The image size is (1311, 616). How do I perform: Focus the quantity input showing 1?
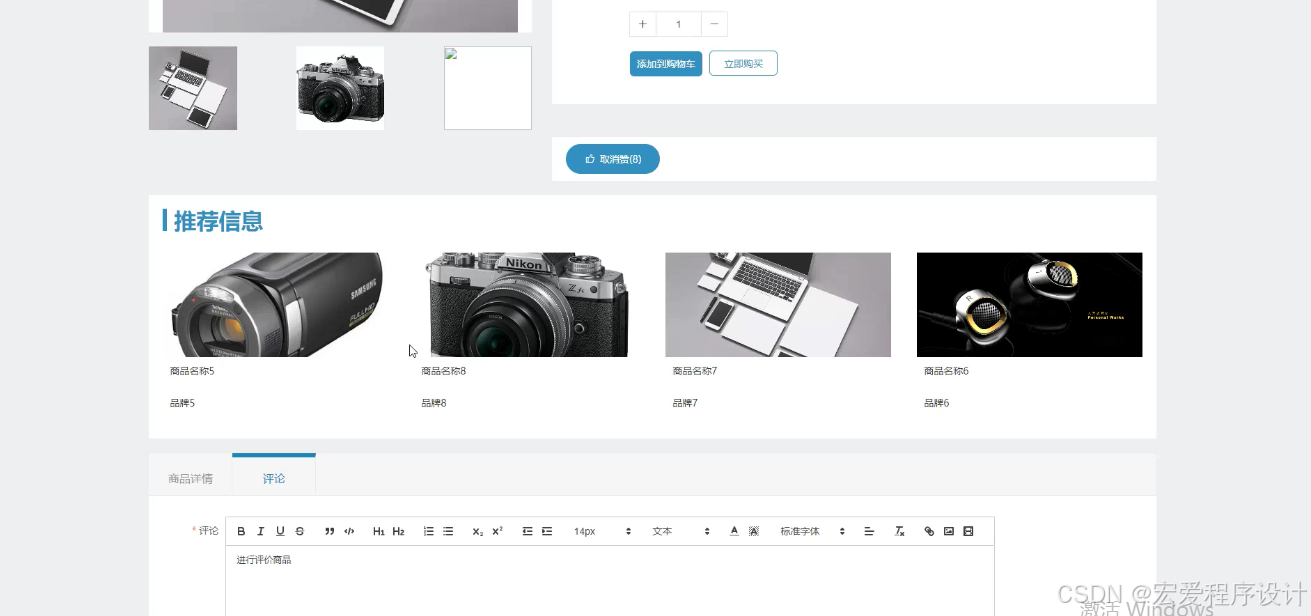[x=679, y=24]
